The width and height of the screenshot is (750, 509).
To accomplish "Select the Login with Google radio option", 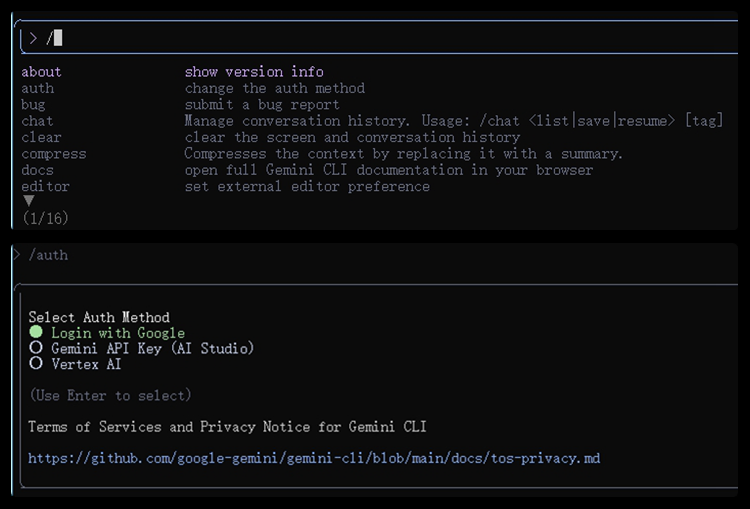I will click(107, 332).
